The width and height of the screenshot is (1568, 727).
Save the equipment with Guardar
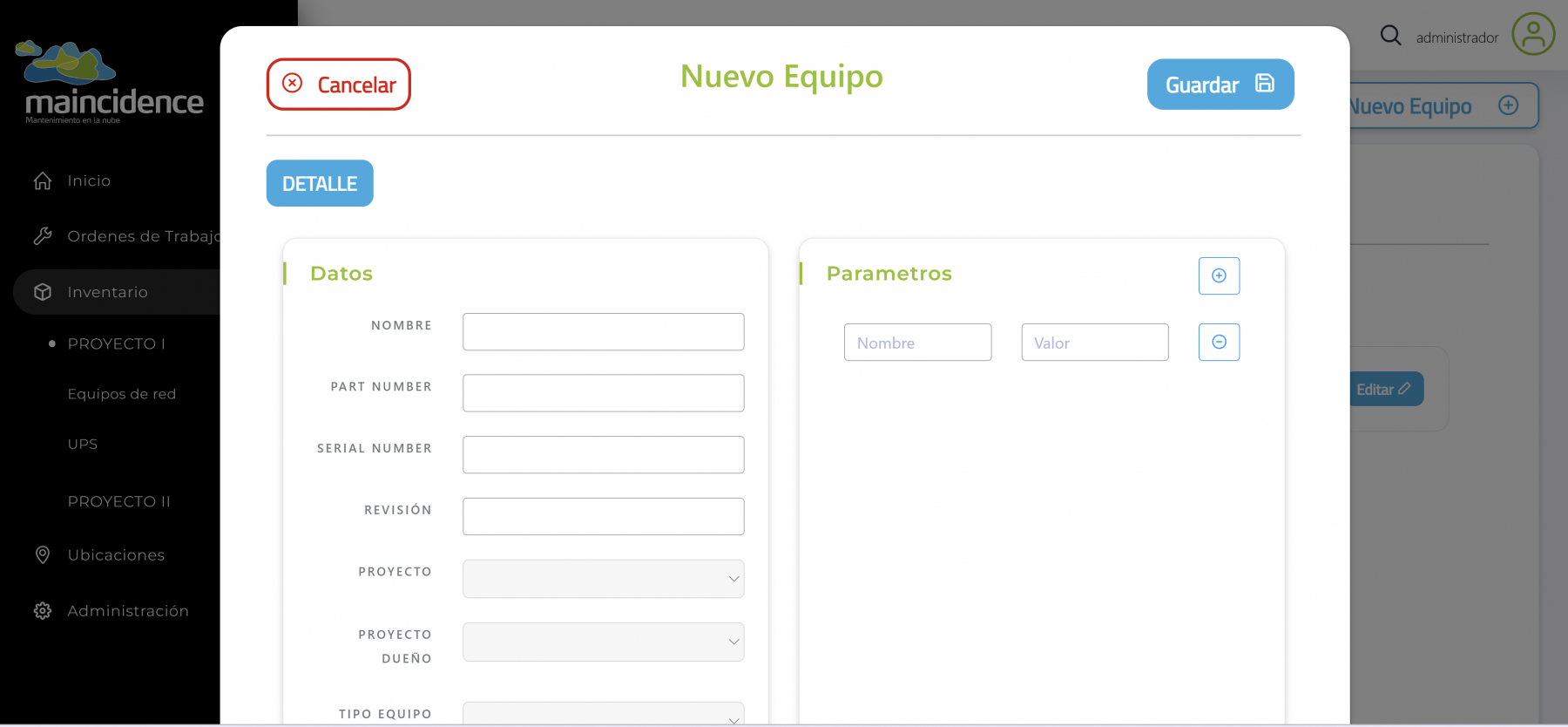(1220, 85)
